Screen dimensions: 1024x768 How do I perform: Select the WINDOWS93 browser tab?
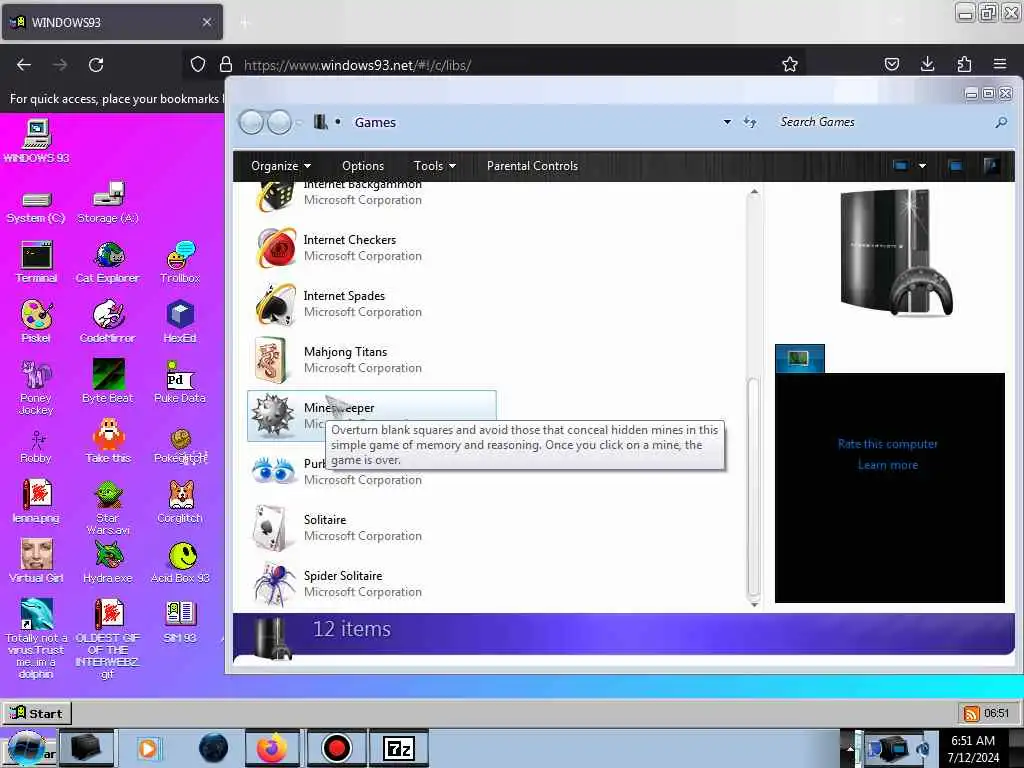click(x=112, y=22)
